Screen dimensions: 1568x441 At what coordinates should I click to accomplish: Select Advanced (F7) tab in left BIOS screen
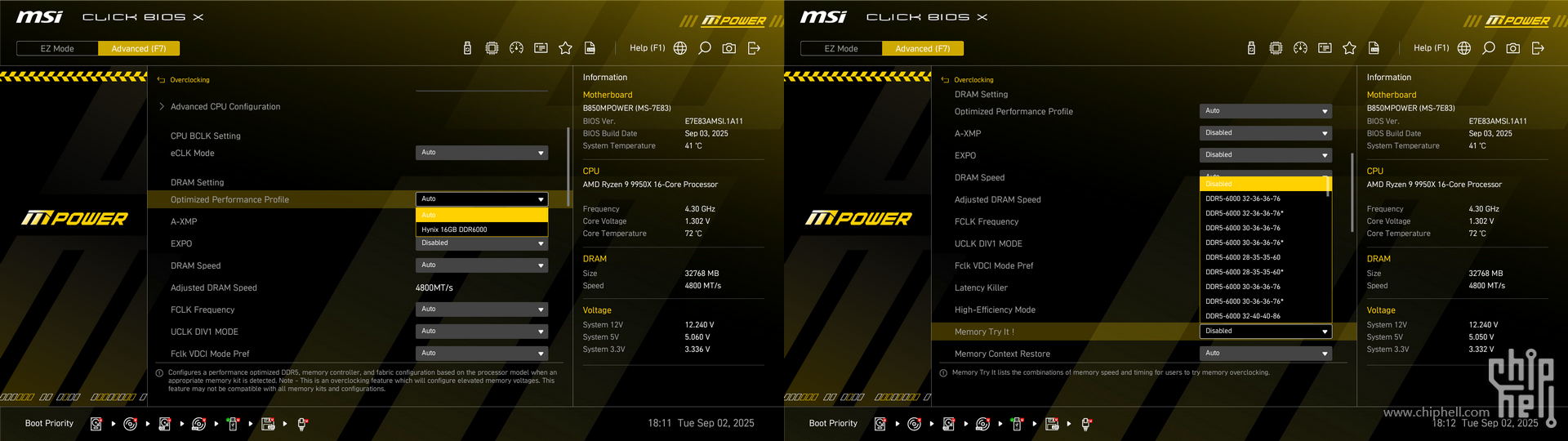(139, 48)
